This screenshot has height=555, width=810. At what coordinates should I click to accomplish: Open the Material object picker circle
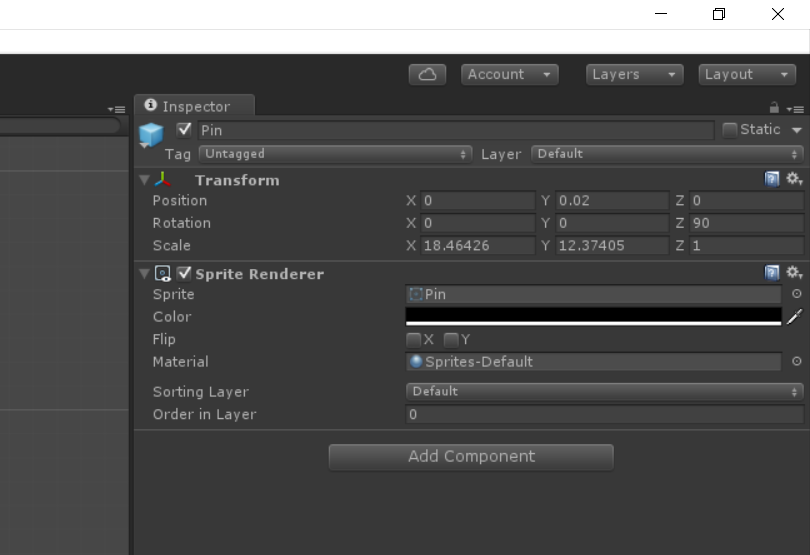(797, 361)
